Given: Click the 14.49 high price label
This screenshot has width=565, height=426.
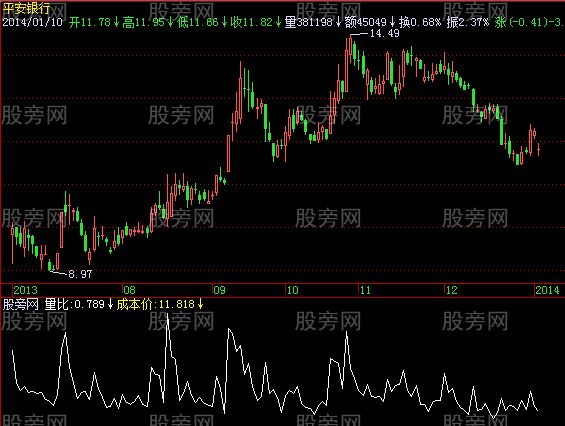Looking at the screenshot, I should pos(384,34).
